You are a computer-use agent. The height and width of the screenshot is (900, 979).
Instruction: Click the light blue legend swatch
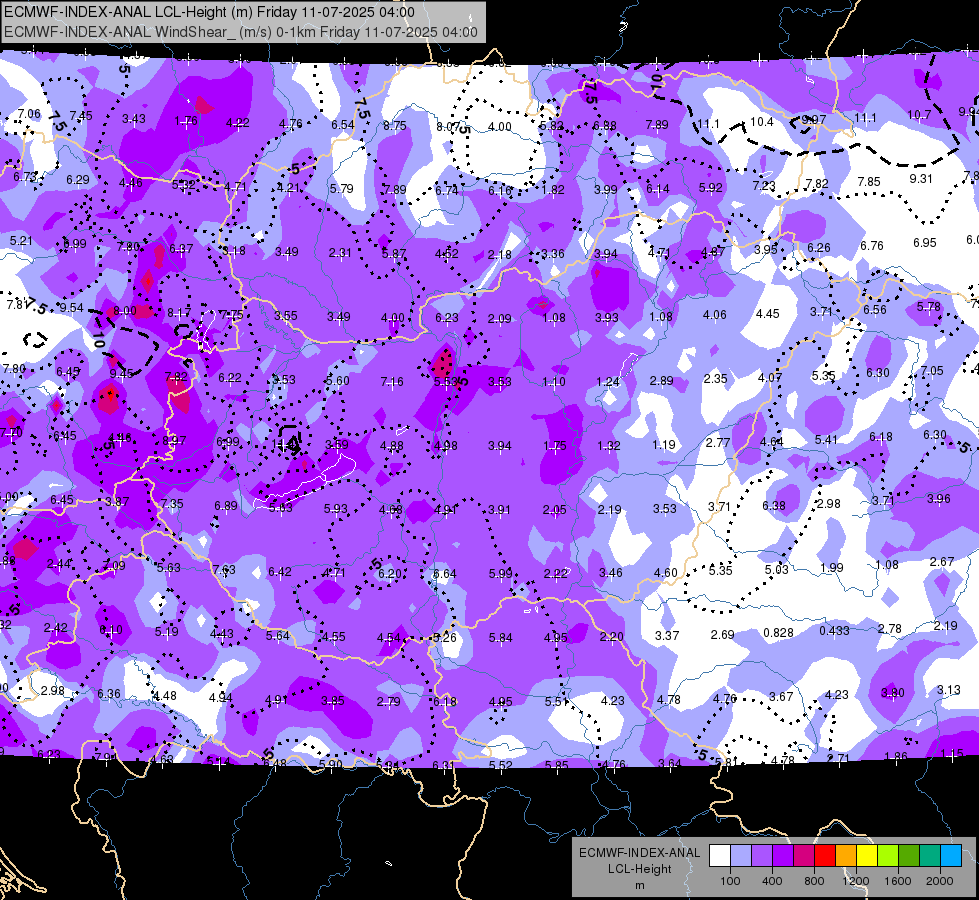tap(741, 856)
